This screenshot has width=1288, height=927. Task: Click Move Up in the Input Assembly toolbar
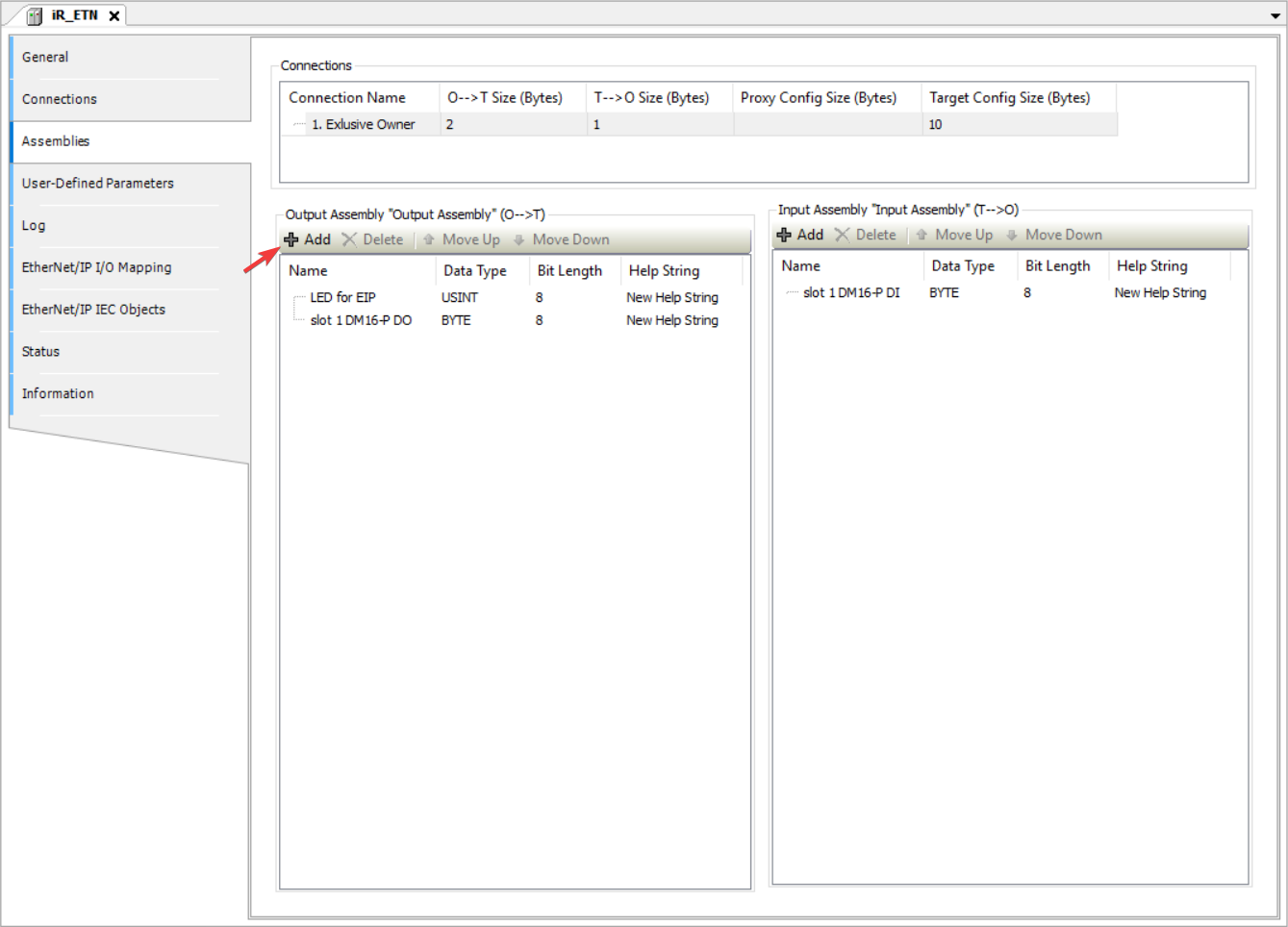click(954, 235)
